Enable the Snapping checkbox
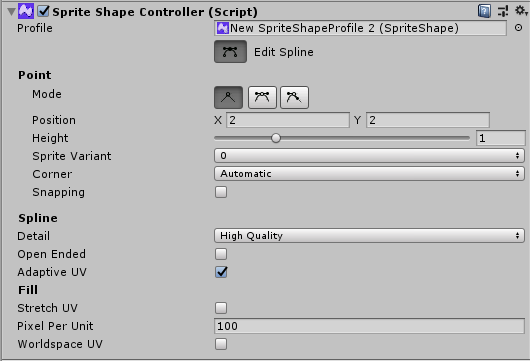Viewport: 530px width, 361px height. [x=221, y=192]
